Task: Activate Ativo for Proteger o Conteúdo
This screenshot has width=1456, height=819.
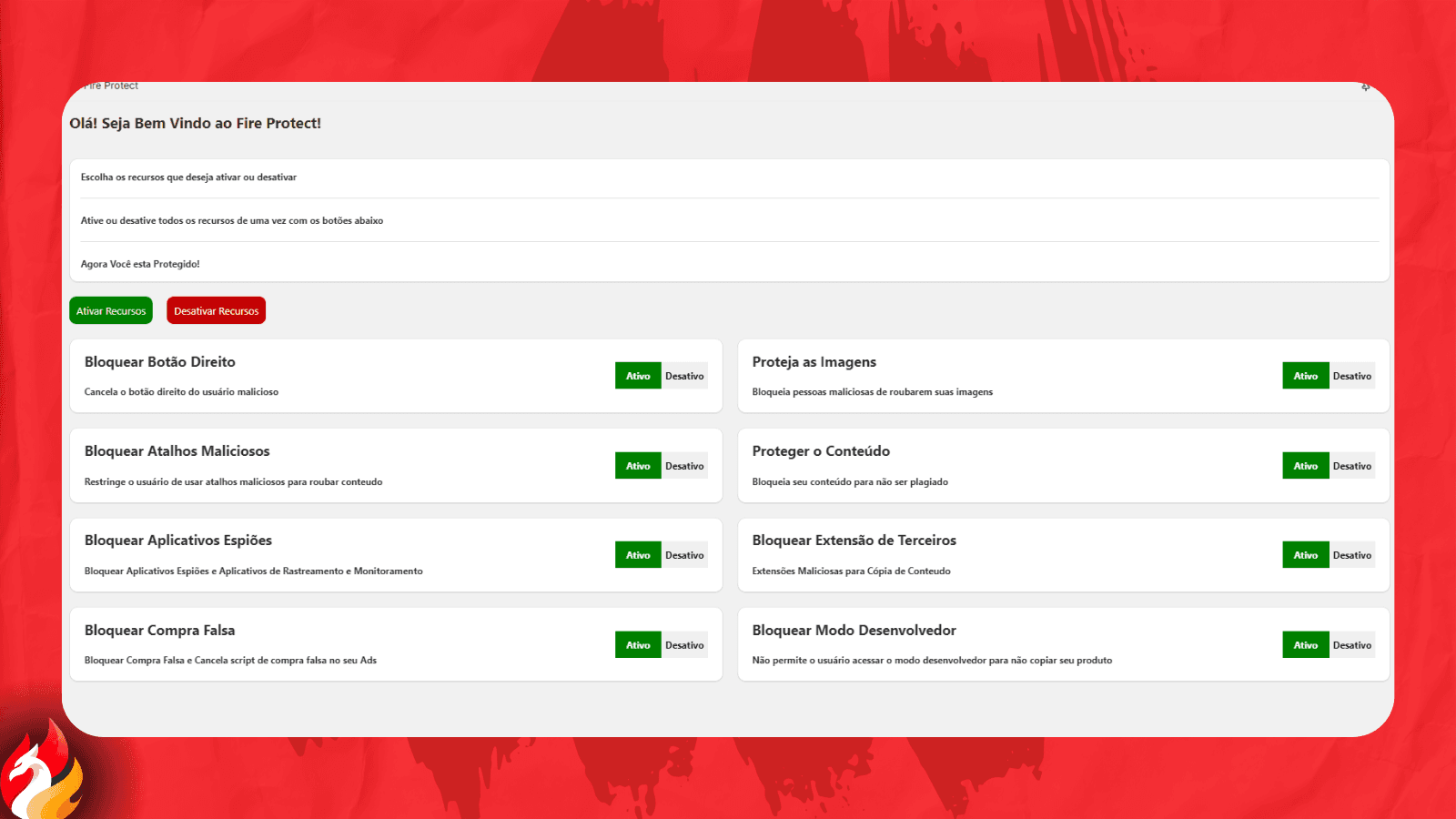Action: click(x=1306, y=466)
